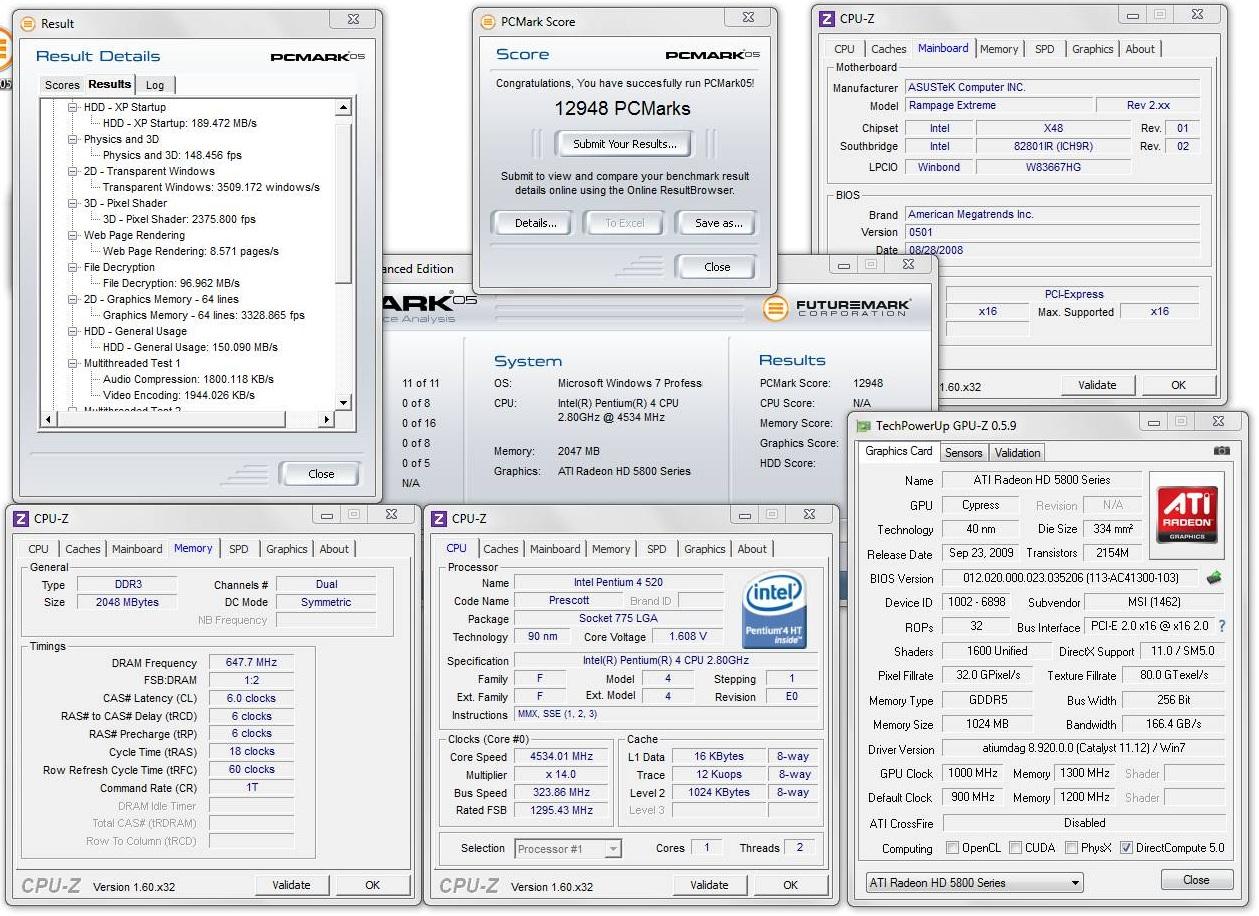The height and width of the screenshot is (916, 1259).
Task: Click the Result list horizontal scroll right arrow
Action: [328, 419]
